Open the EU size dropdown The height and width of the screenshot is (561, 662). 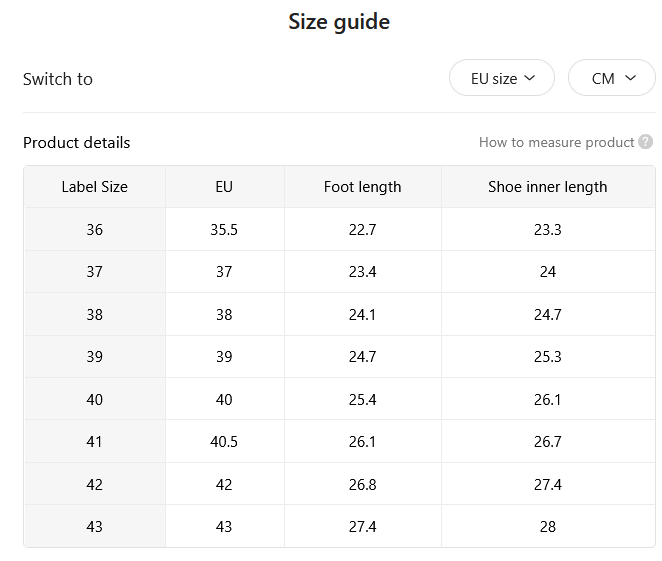click(502, 78)
